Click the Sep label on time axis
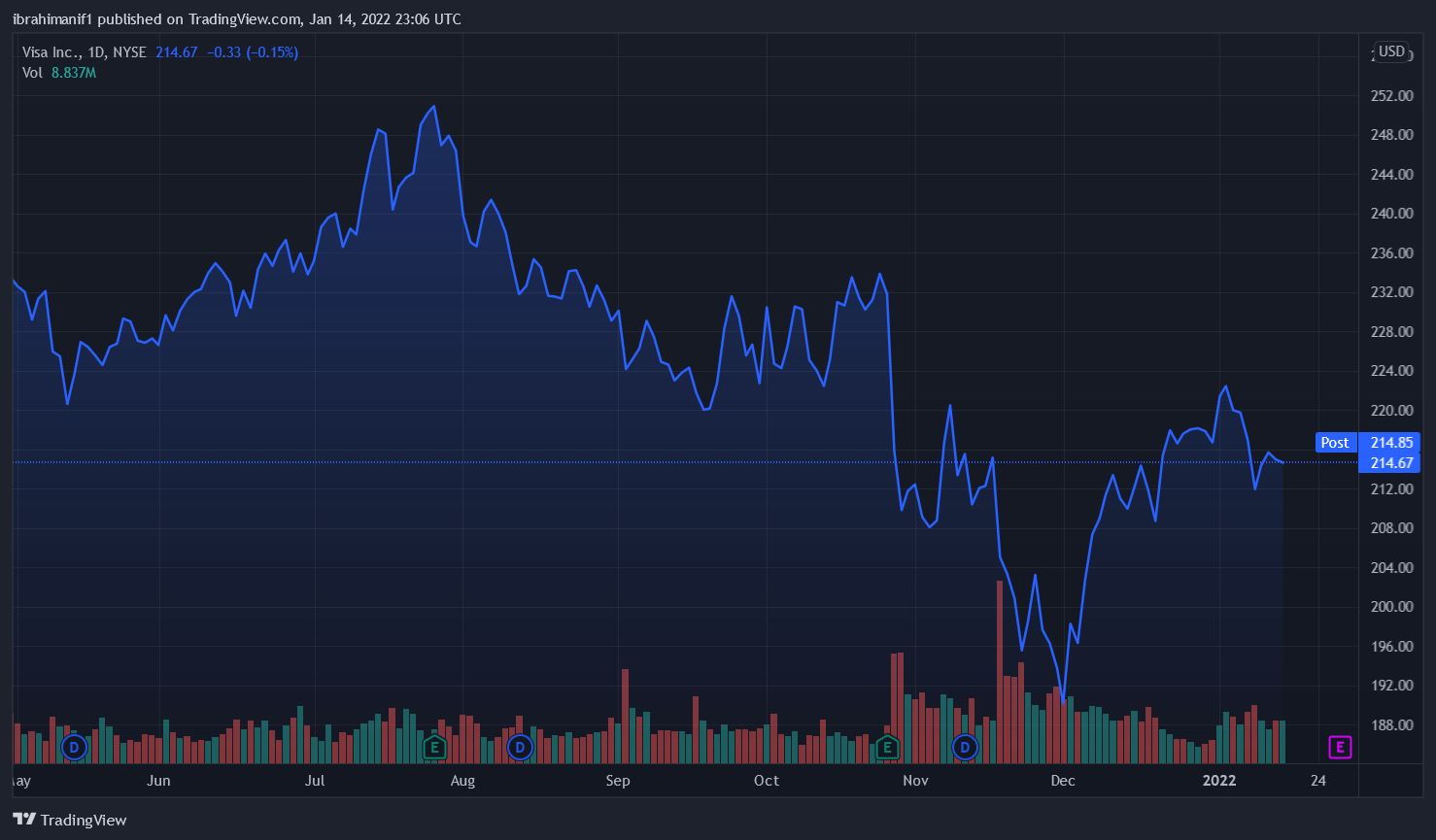The image size is (1436, 840). [618, 781]
